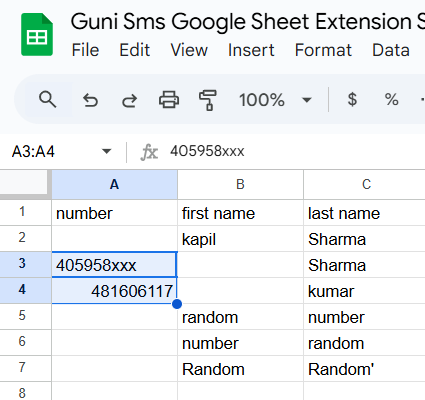The width and height of the screenshot is (425, 400).
Task: Format as percent
Action: click(x=391, y=99)
